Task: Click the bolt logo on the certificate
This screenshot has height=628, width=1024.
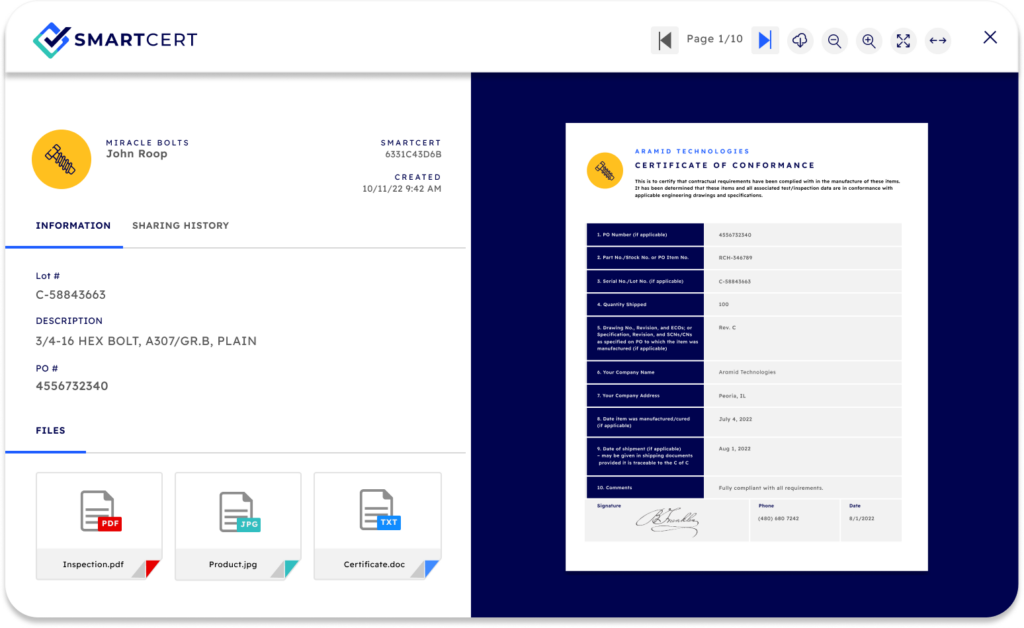Action: (x=605, y=170)
